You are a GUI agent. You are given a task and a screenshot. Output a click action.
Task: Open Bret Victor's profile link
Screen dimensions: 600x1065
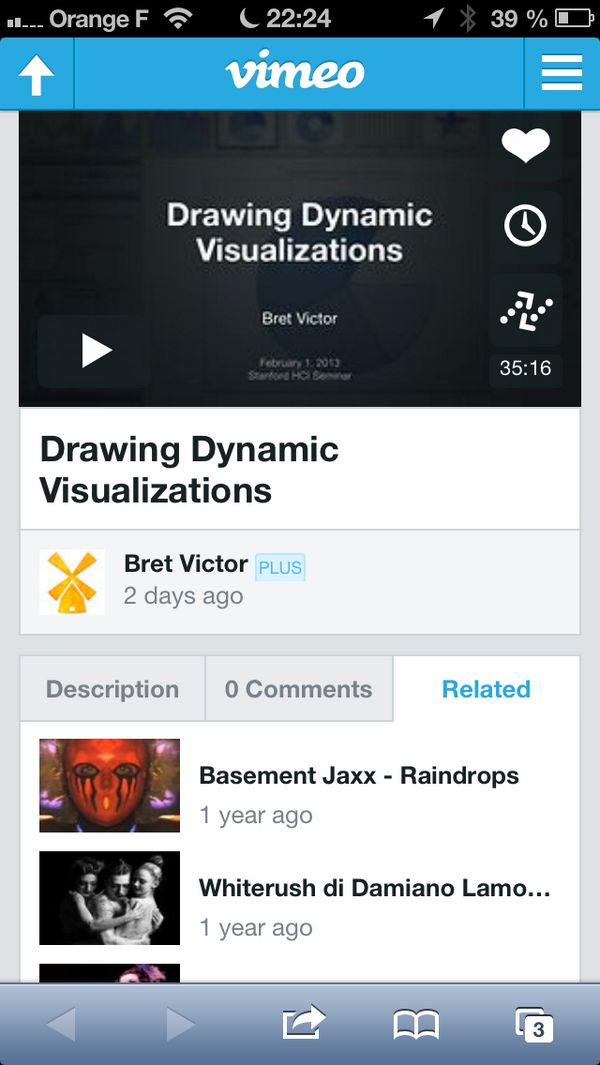tap(185, 564)
